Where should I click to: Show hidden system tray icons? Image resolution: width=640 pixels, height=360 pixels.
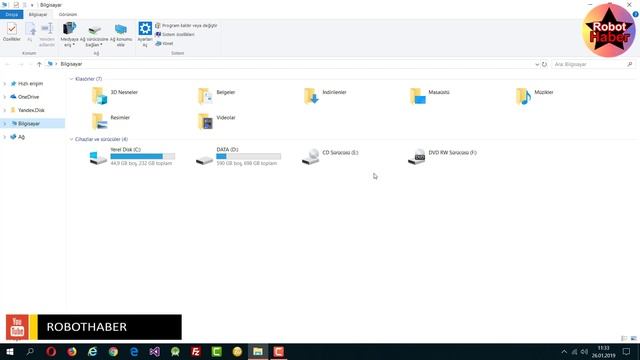point(564,352)
